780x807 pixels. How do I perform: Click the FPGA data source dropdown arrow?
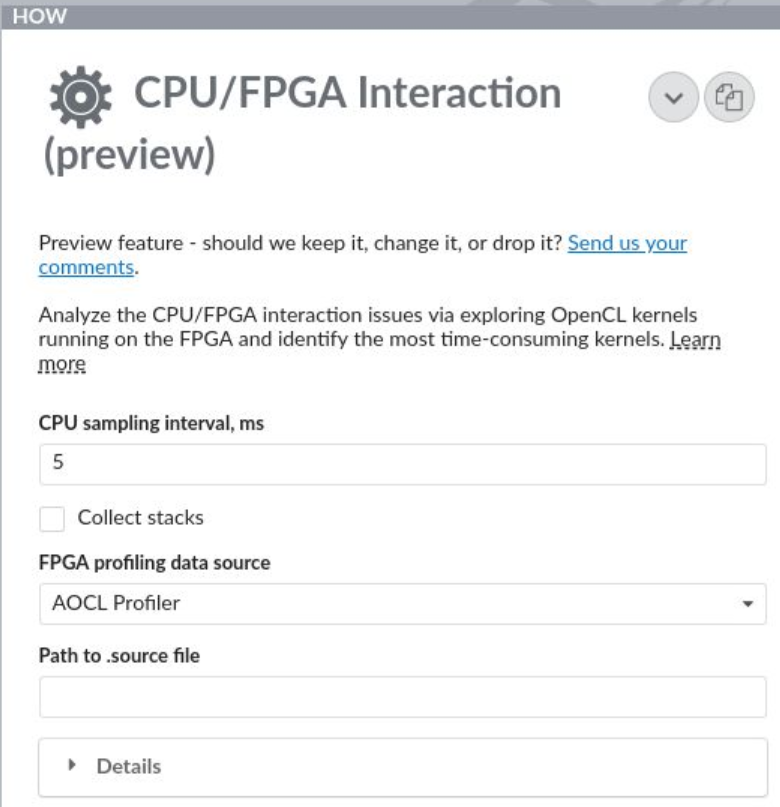click(748, 604)
